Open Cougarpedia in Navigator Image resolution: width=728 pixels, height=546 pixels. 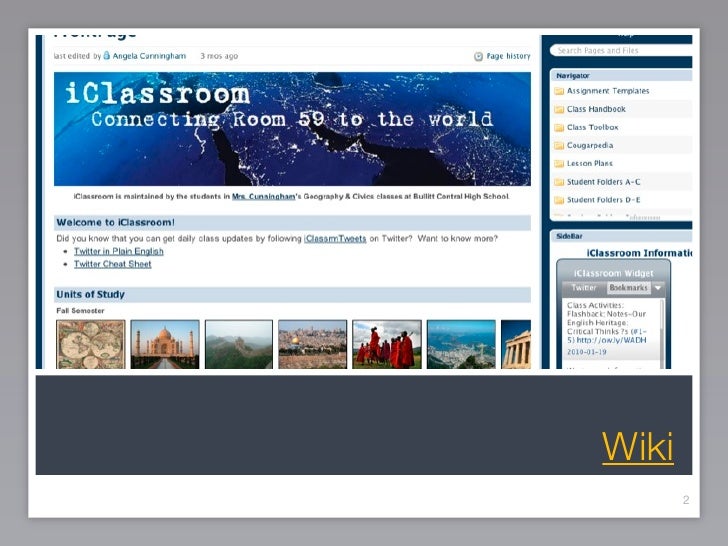pyautogui.click(x=590, y=145)
